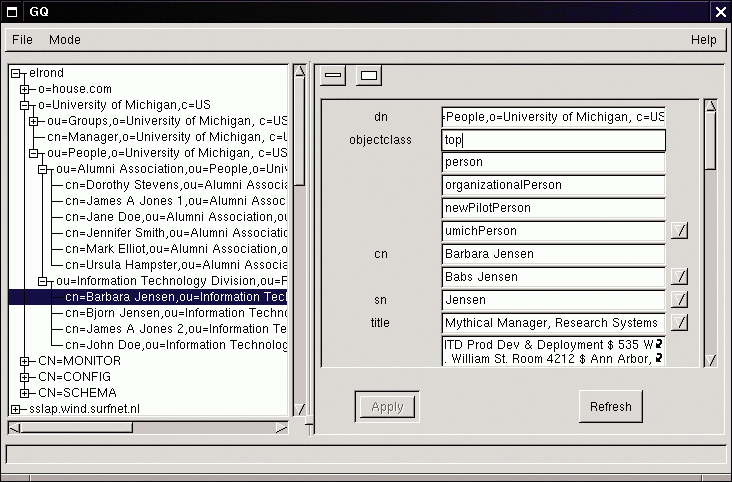Click the show-all button with the rectangle icon
This screenshot has height=482, width=732.
(368, 75)
